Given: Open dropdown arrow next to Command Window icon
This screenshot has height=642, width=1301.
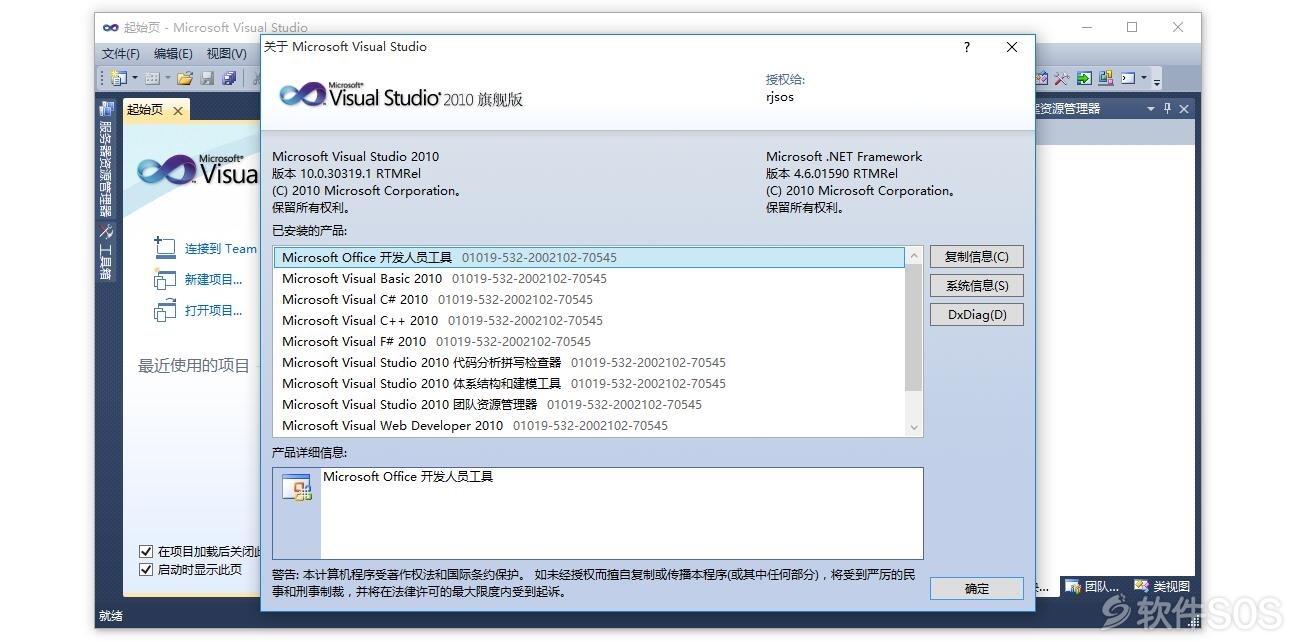Looking at the screenshot, I should pos(1144,78).
